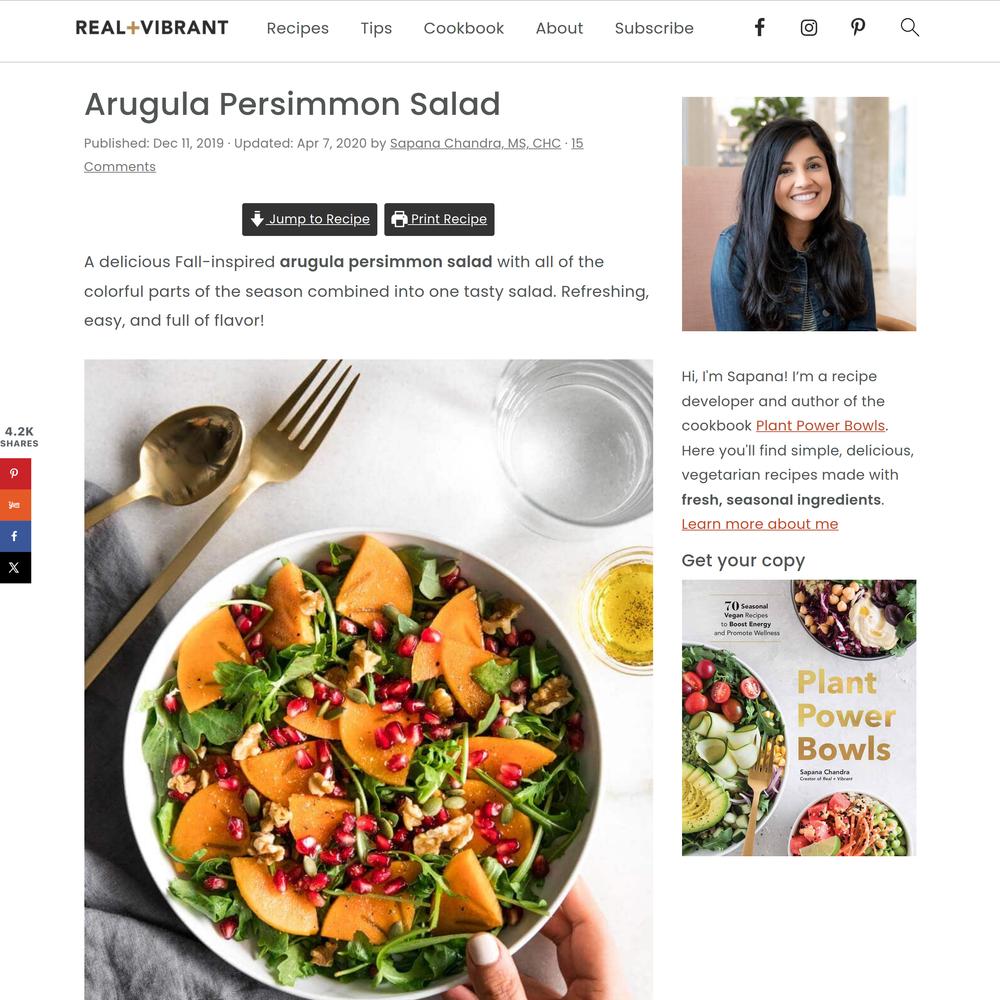
Task: Share via Yummly sidebar button
Action: pyautogui.click(x=14, y=504)
